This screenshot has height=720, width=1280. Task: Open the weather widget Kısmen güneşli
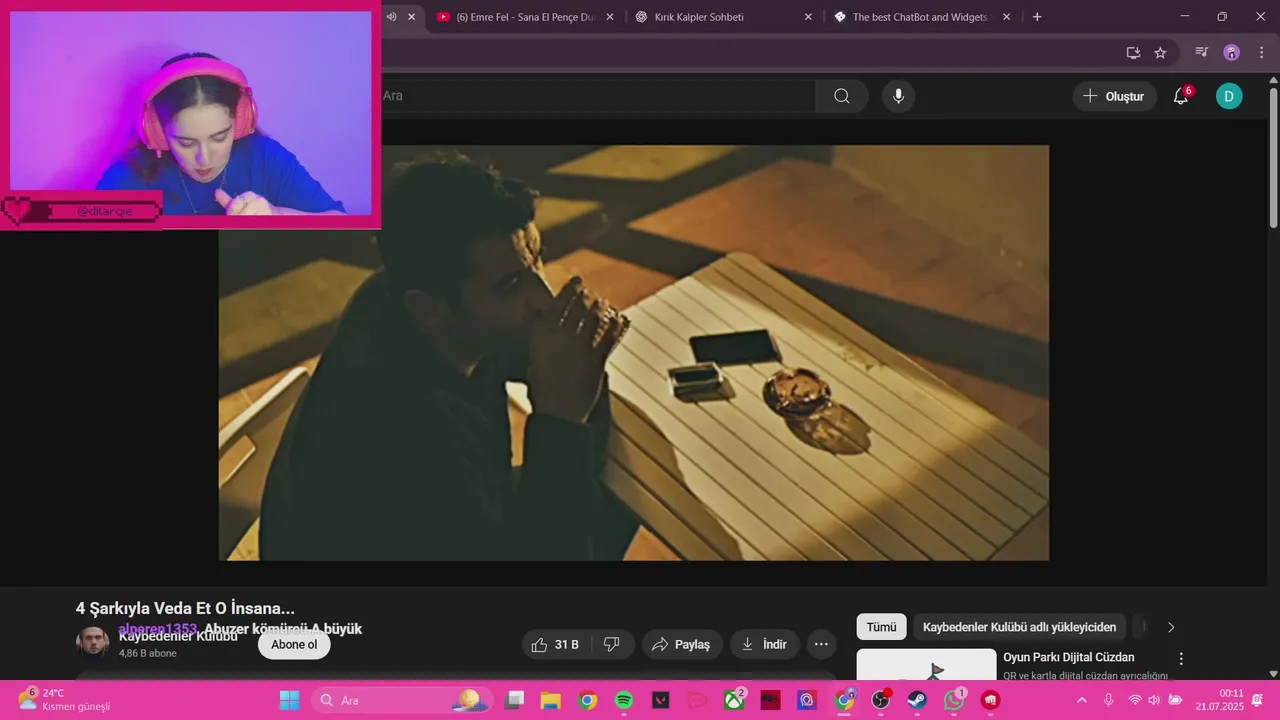(x=64, y=699)
